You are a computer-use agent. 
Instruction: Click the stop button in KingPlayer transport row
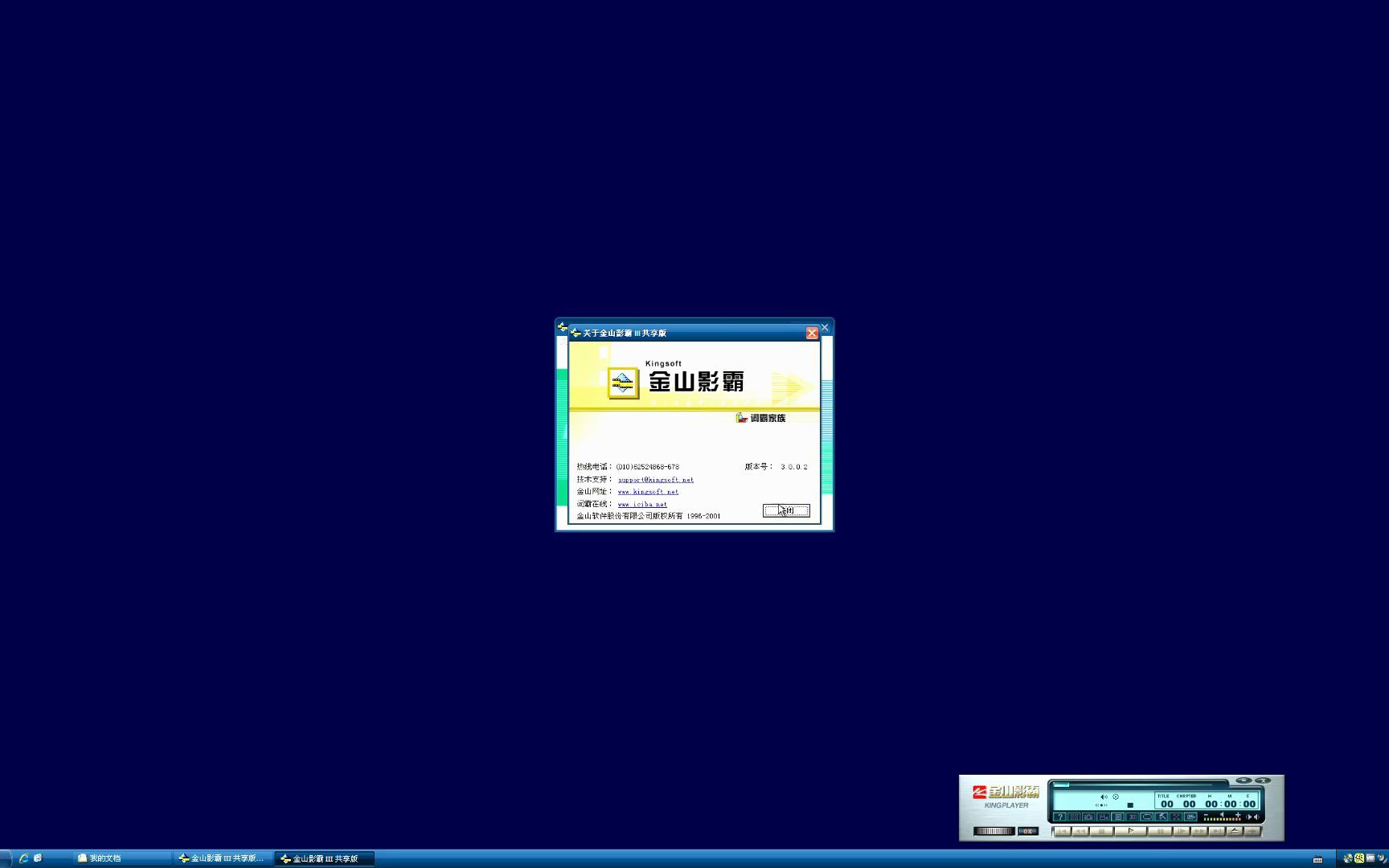(x=1101, y=831)
